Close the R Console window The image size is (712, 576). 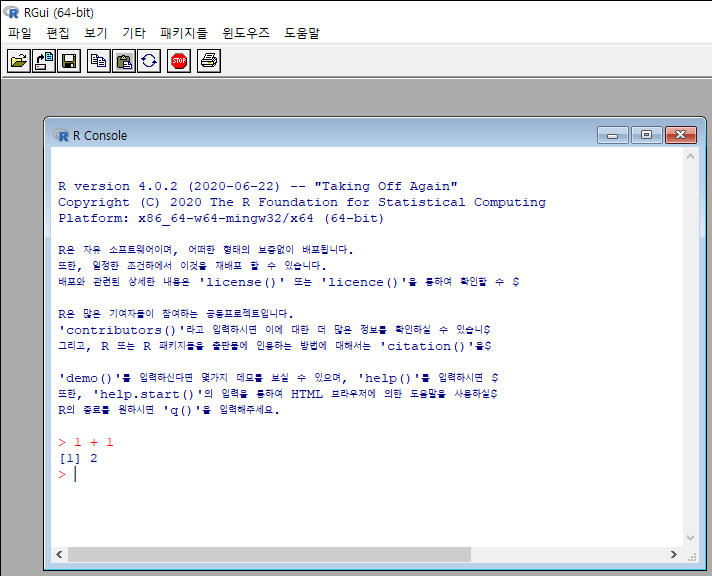click(x=680, y=135)
